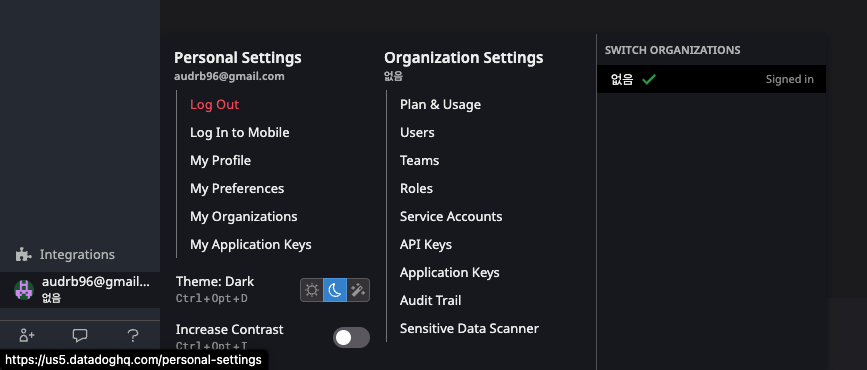Open the help question mark icon
The width and height of the screenshot is (867, 370).
click(x=133, y=335)
